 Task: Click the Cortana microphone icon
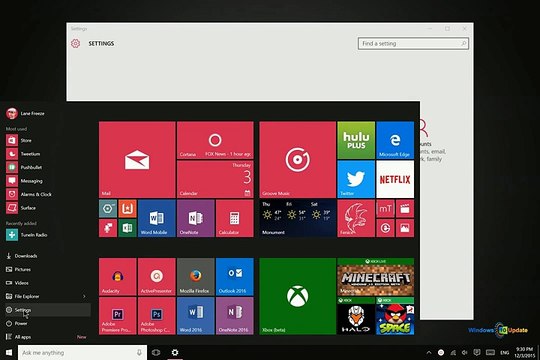coord(139,352)
